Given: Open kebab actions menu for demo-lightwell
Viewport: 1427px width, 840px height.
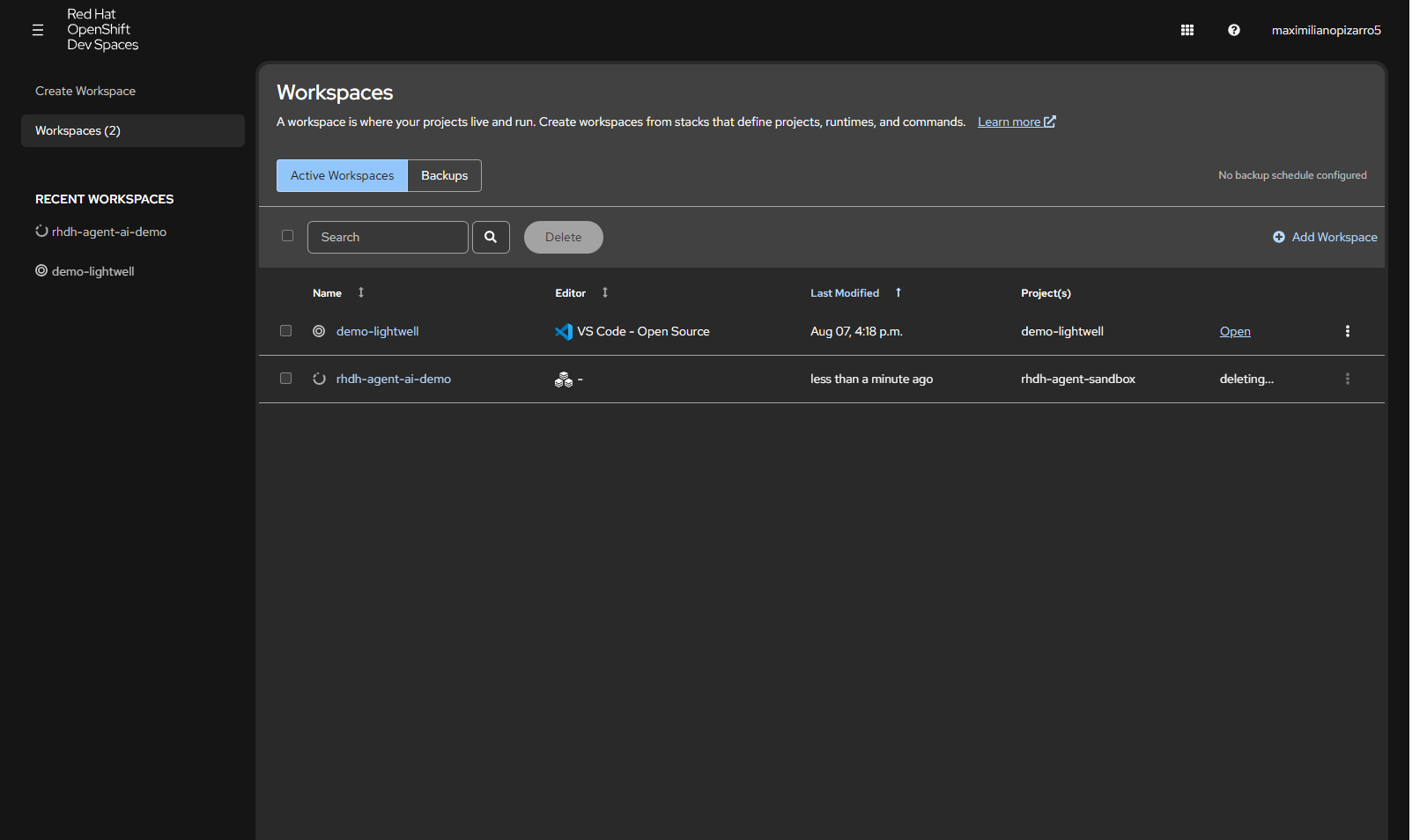Looking at the screenshot, I should [1347, 331].
